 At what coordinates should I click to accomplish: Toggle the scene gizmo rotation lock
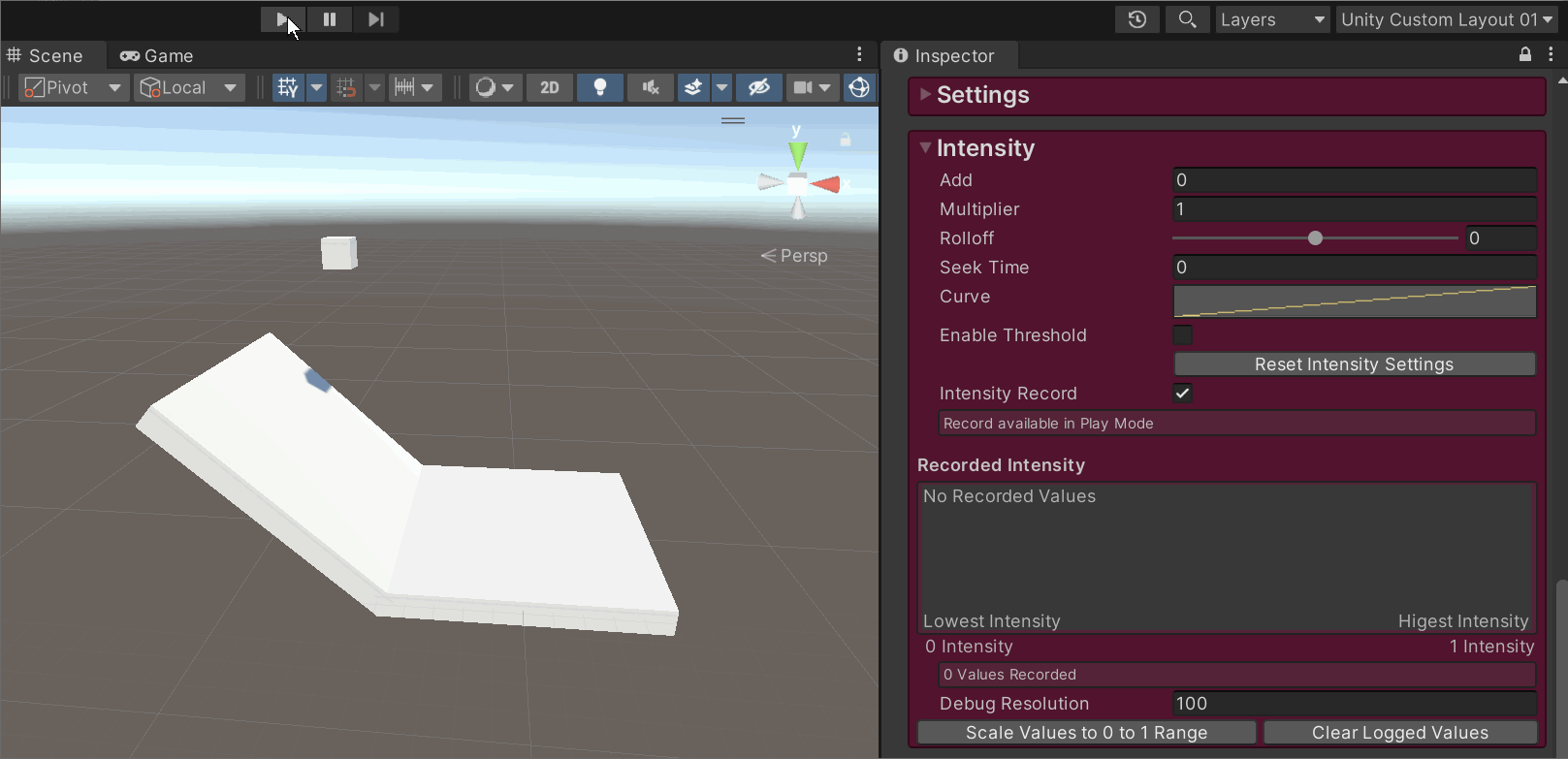click(x=846, y=140)
